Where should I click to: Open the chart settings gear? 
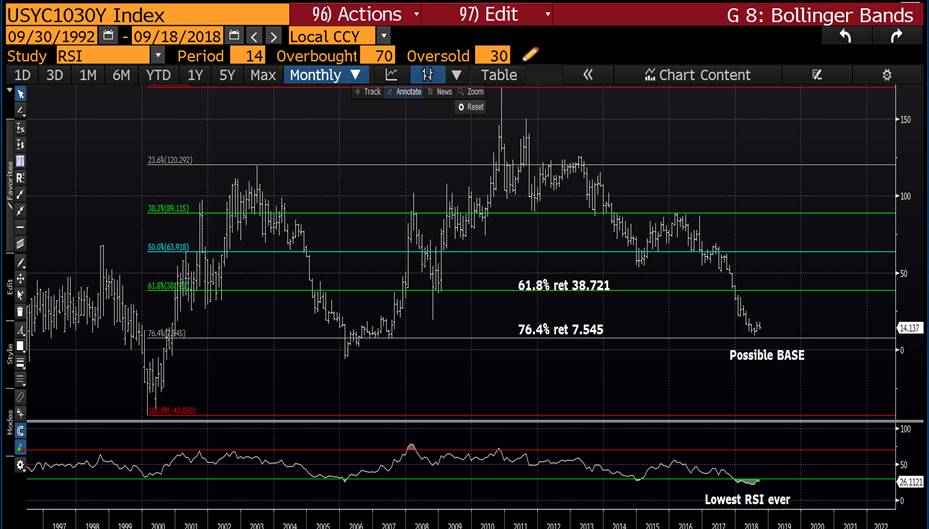click(x=886, y=75)
